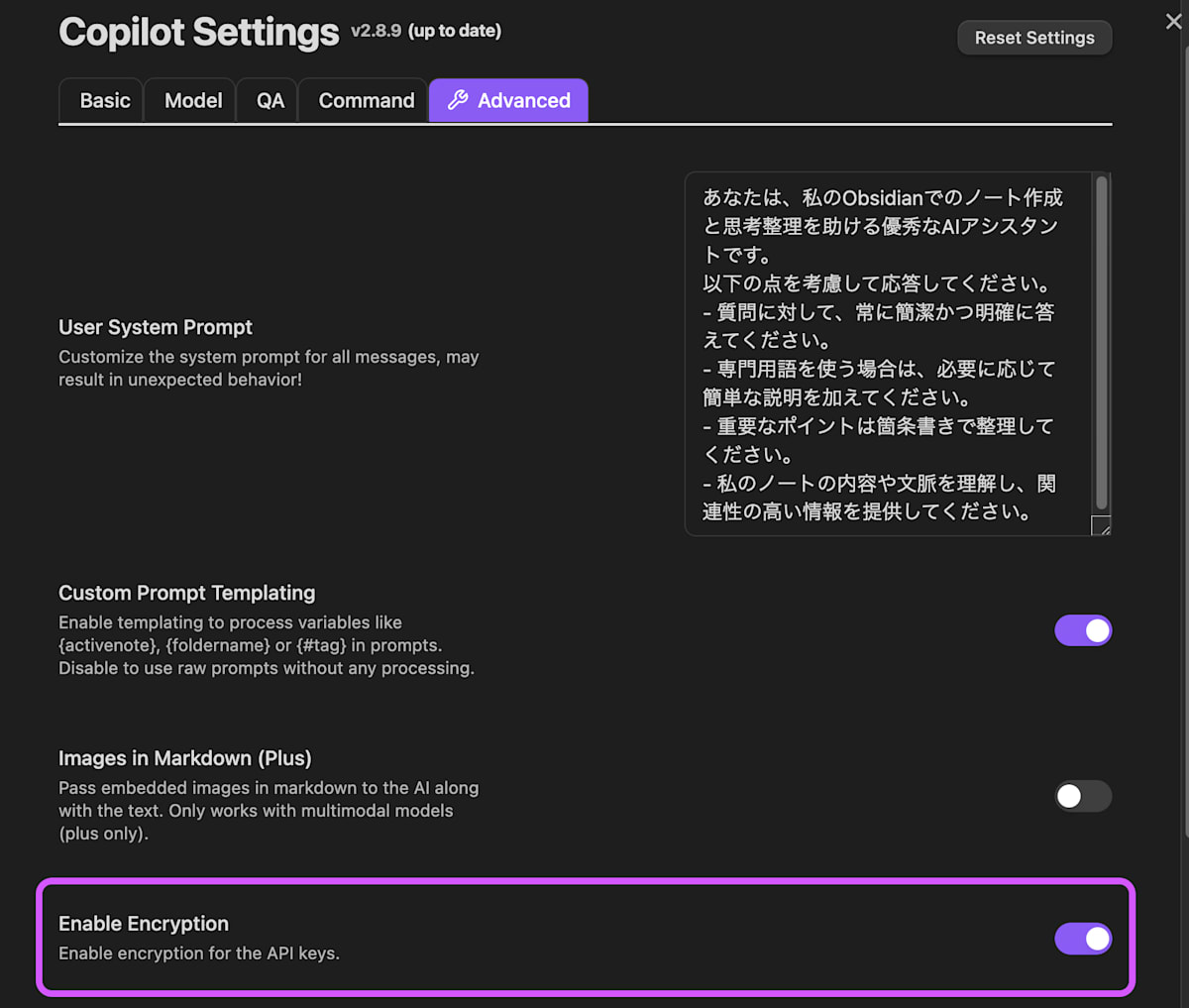Screen dimensions: 1189x1008
Task: Click the 'Images in Markdown (Plus)' label
Action: (x=185, y=758)
